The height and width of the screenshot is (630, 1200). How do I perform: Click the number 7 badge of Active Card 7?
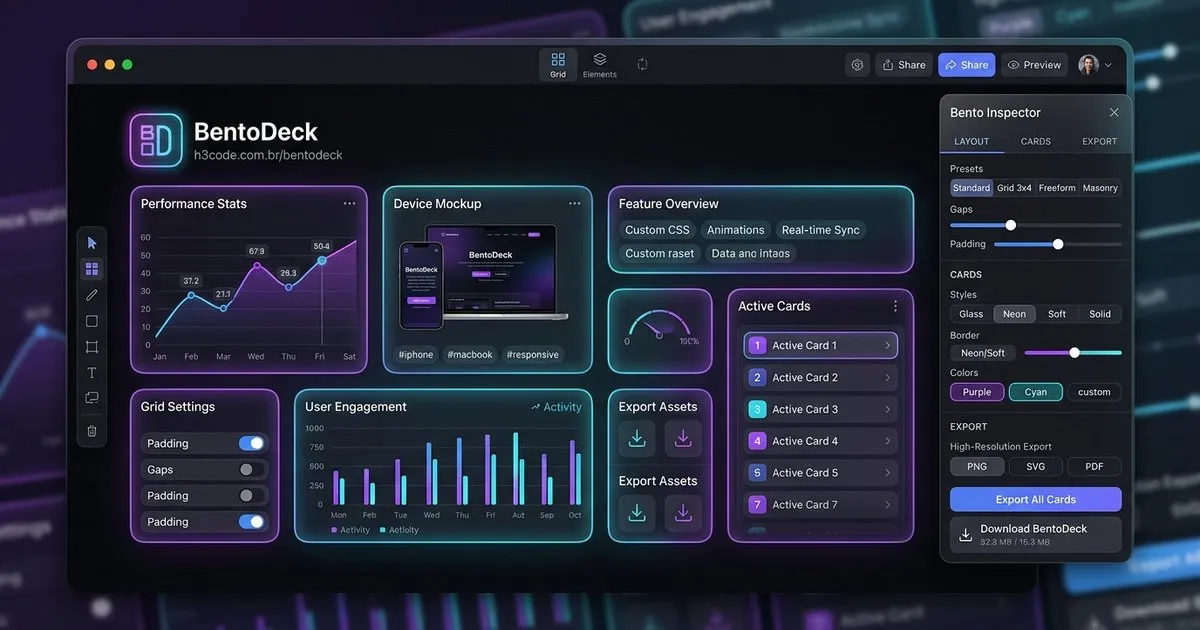click(x=757, y=505)
